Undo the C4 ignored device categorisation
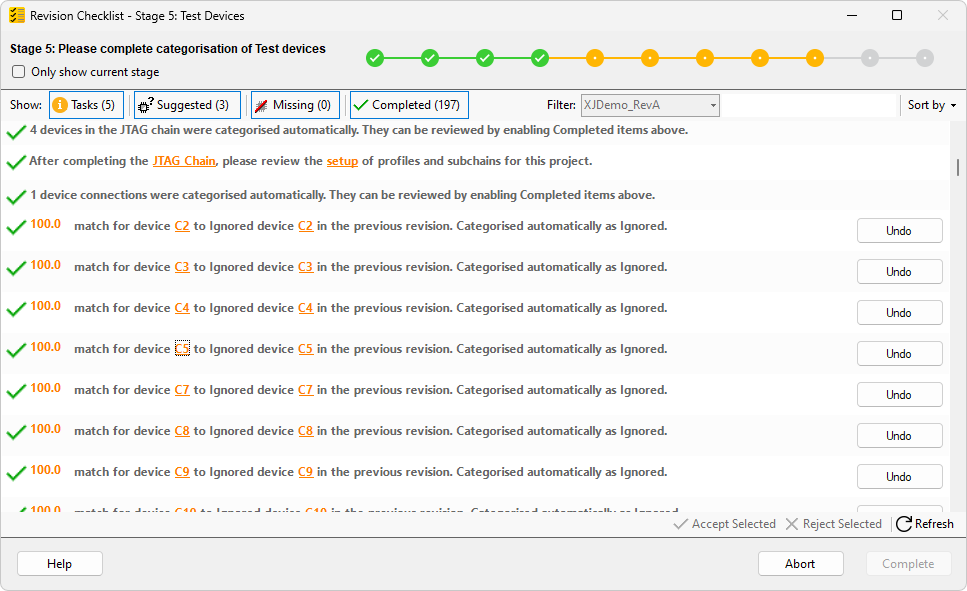Image resolution: width=967 pixels, height=591 pixels. (899, 313)
